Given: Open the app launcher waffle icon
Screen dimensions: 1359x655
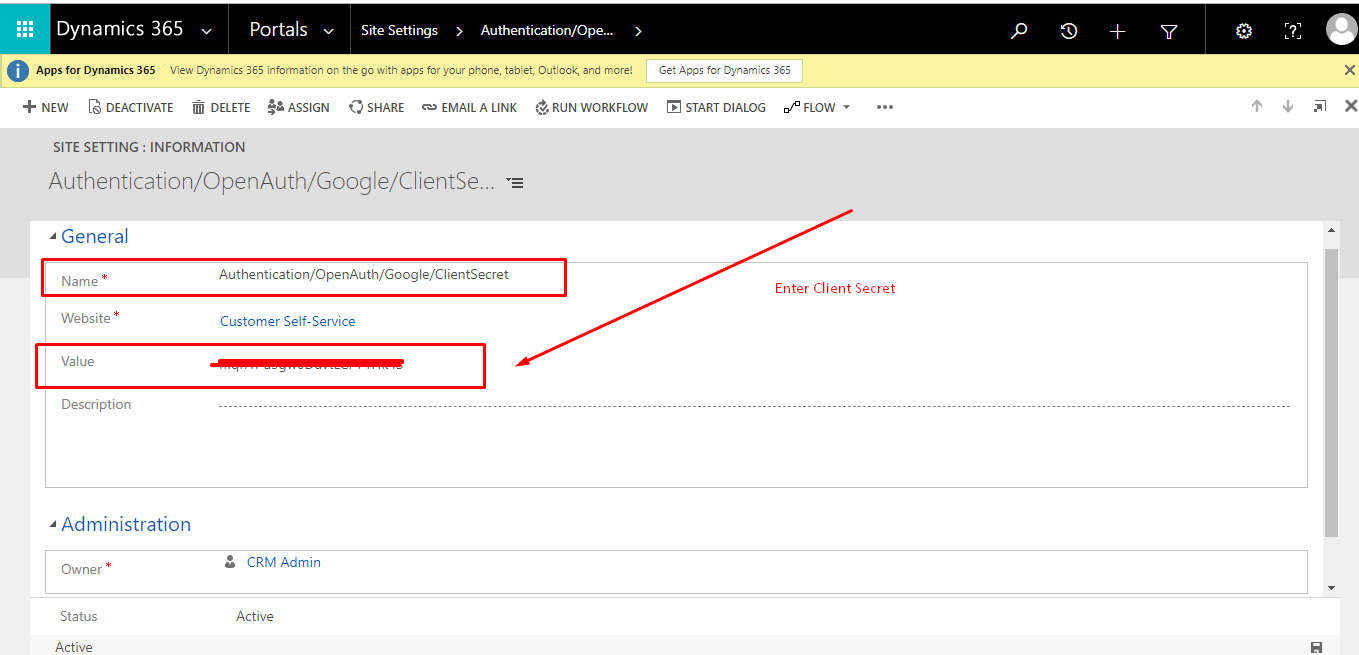Looking at the screenshot, I should [24, 28].
